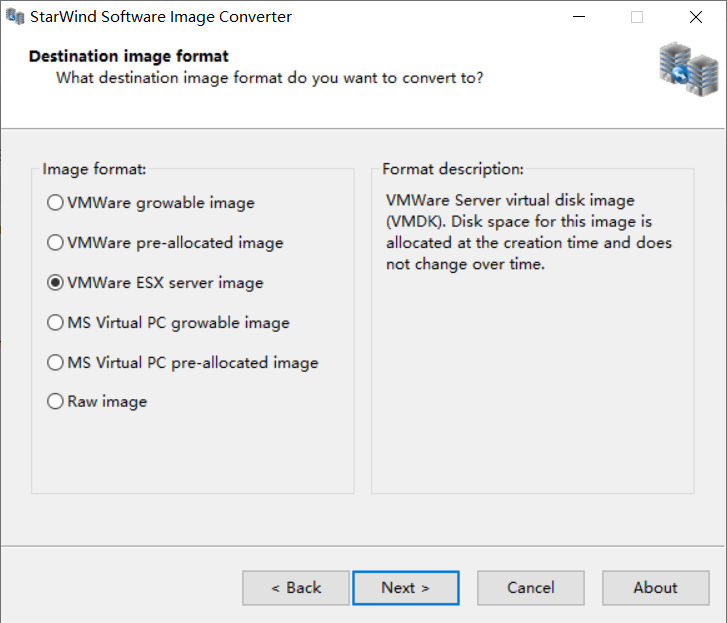
Task: Click the disabled maximize window button
Action: click(637, 17)
